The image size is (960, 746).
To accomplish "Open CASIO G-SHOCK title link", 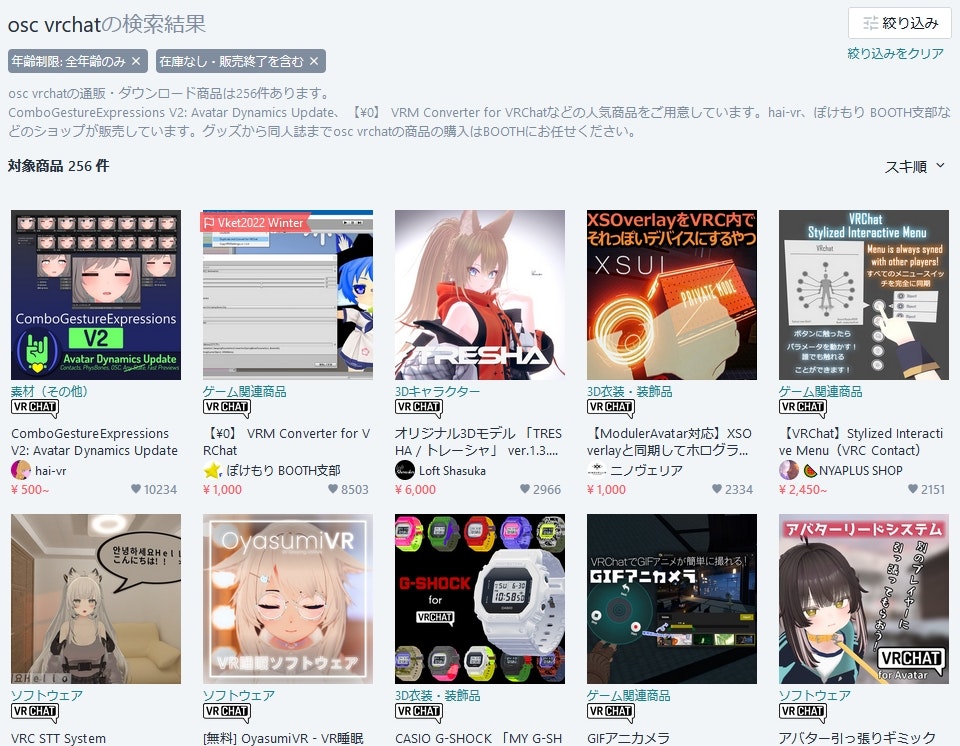I will pos(478,738).
